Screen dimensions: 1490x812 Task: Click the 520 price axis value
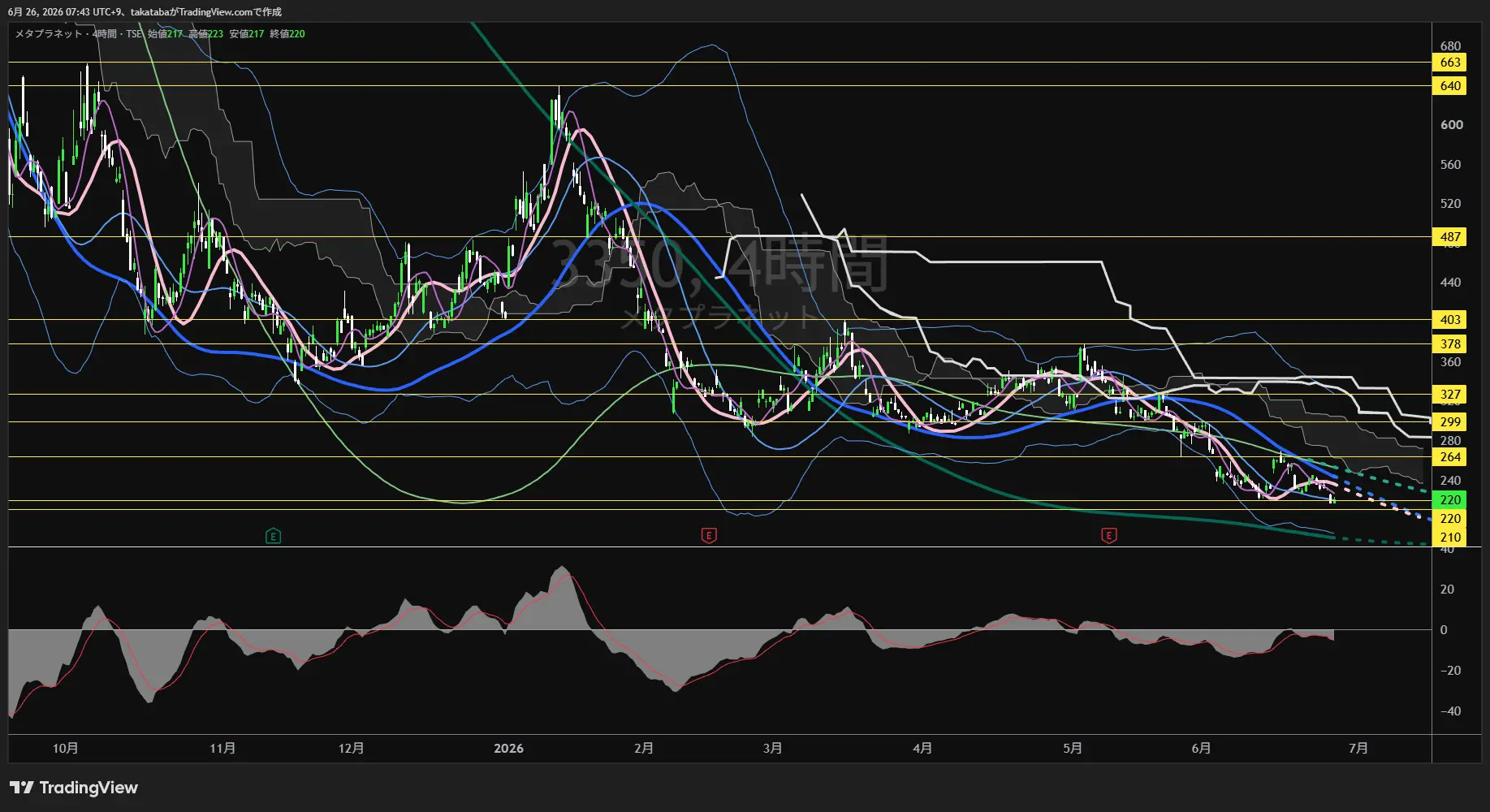click(1450, 204)
